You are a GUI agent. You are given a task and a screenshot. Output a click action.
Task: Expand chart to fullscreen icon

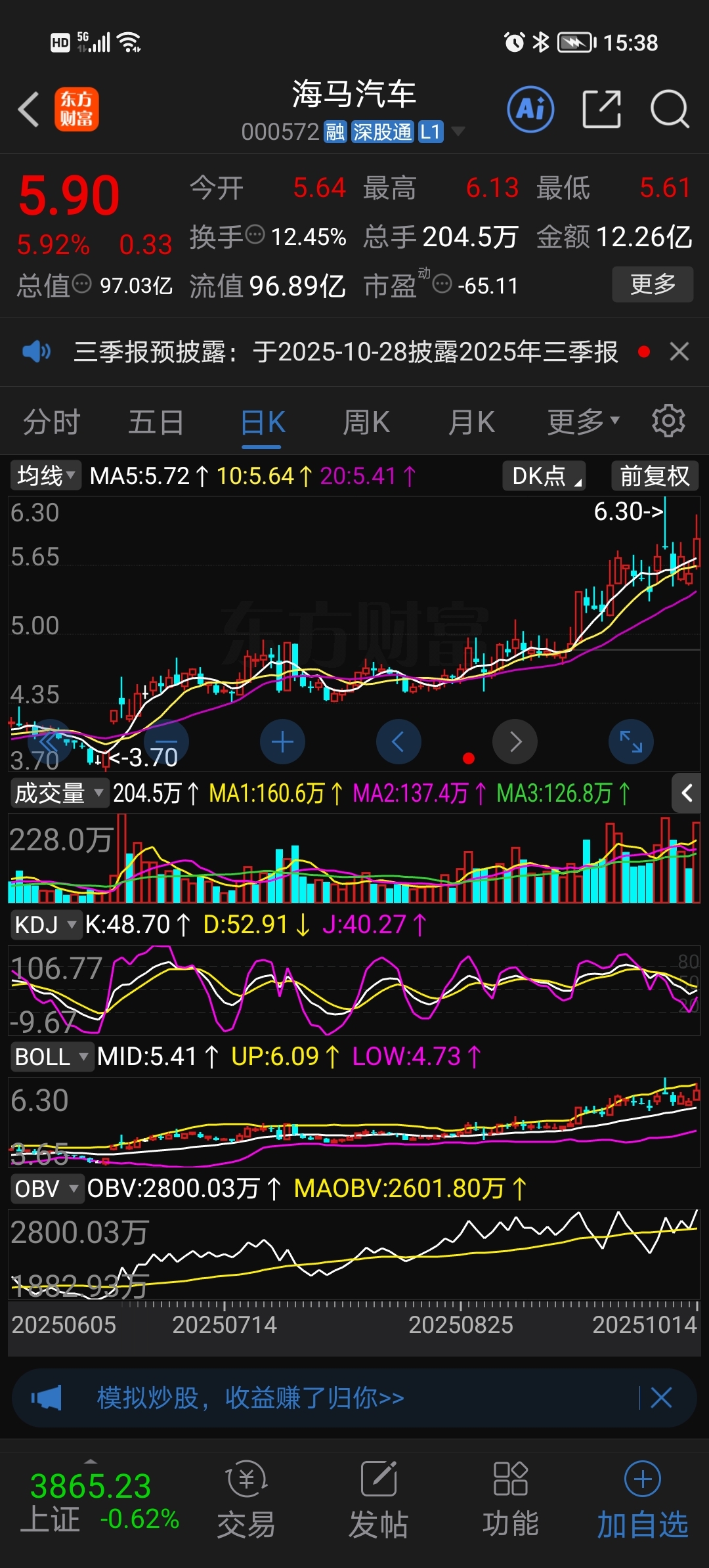click(x=632, y=742)
